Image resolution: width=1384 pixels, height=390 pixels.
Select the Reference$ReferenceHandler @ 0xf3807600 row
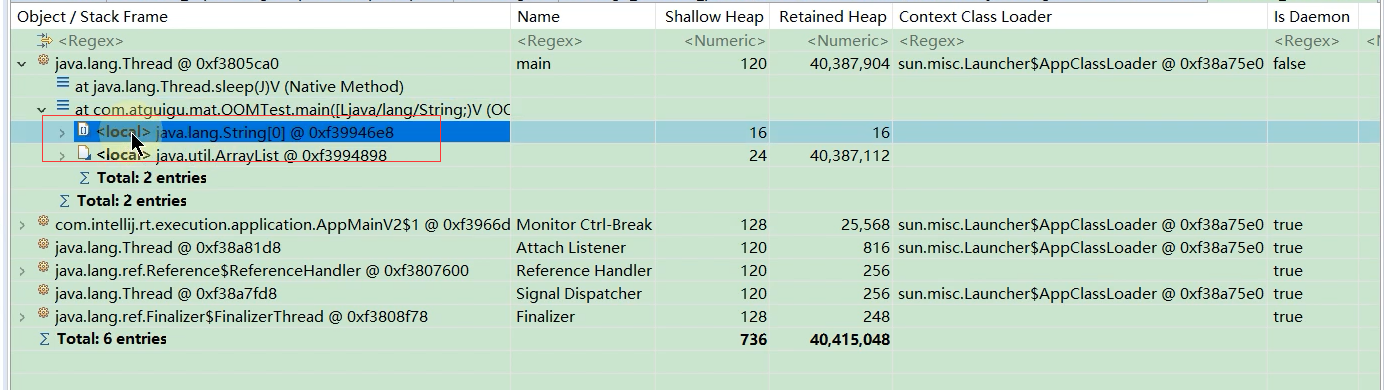pyautogui.click(x=262, y=270)
